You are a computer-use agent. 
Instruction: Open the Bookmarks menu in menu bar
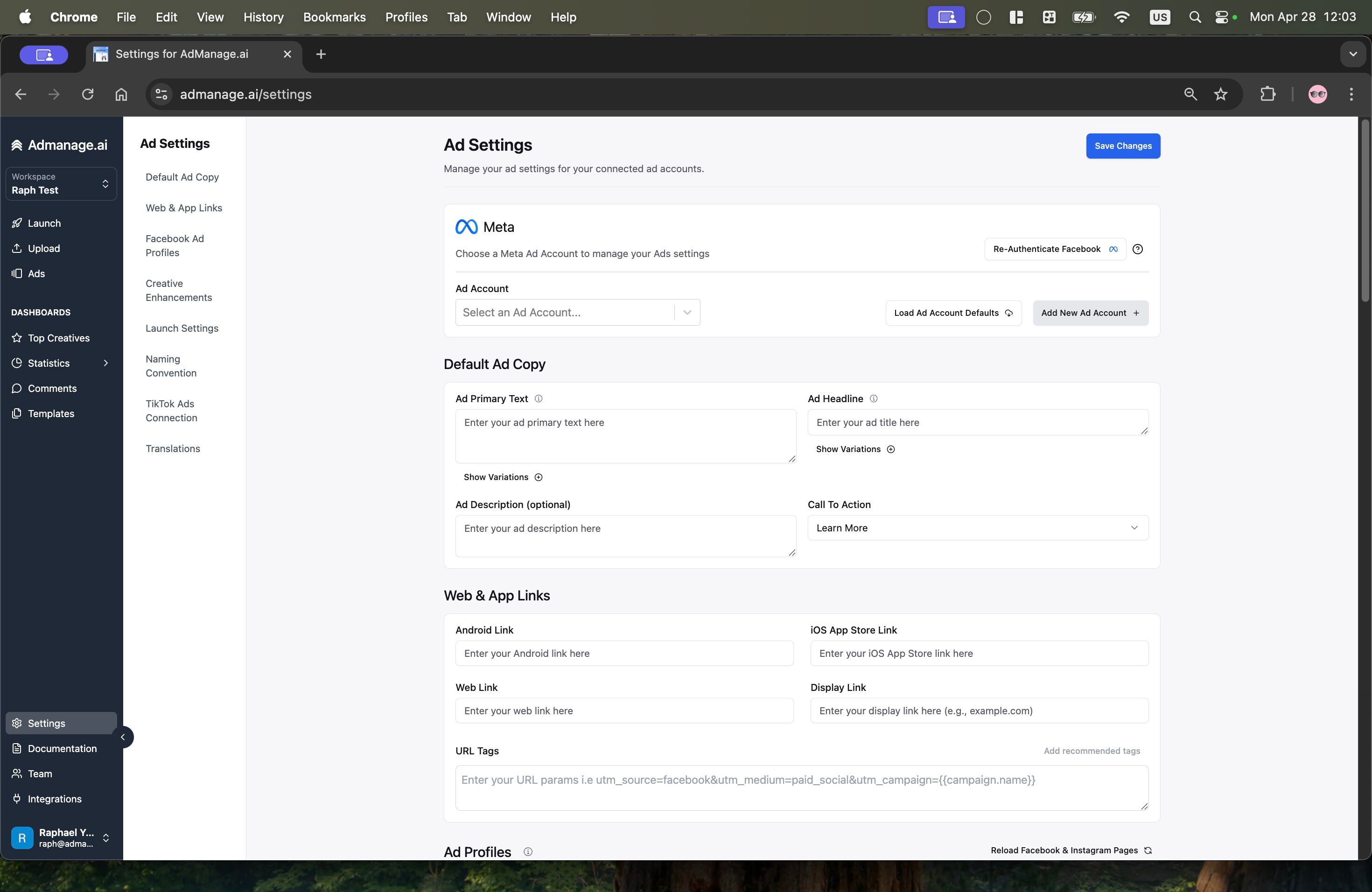click(x=334, y=17)
